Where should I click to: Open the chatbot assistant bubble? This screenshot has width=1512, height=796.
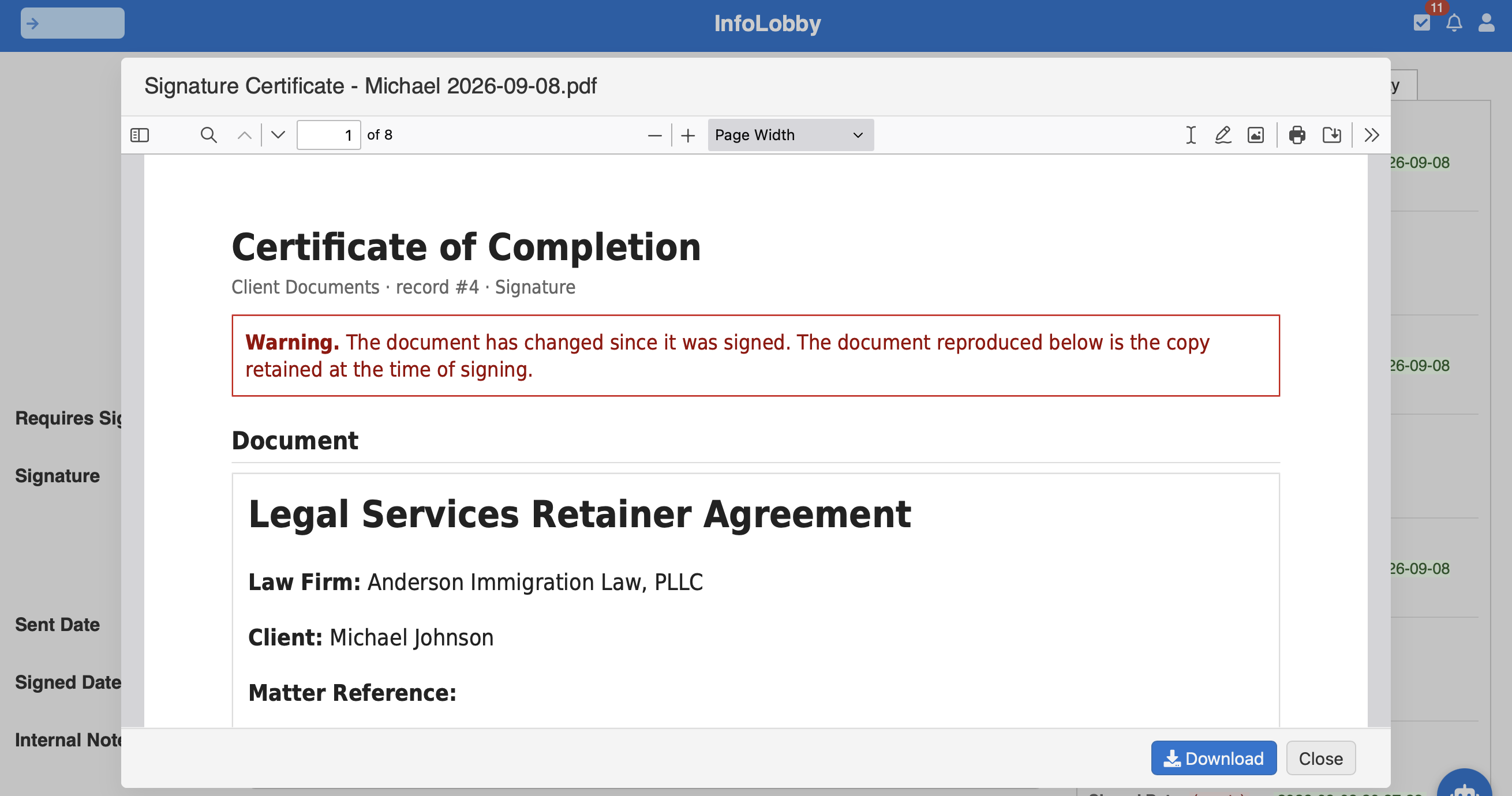[1465, 783]
